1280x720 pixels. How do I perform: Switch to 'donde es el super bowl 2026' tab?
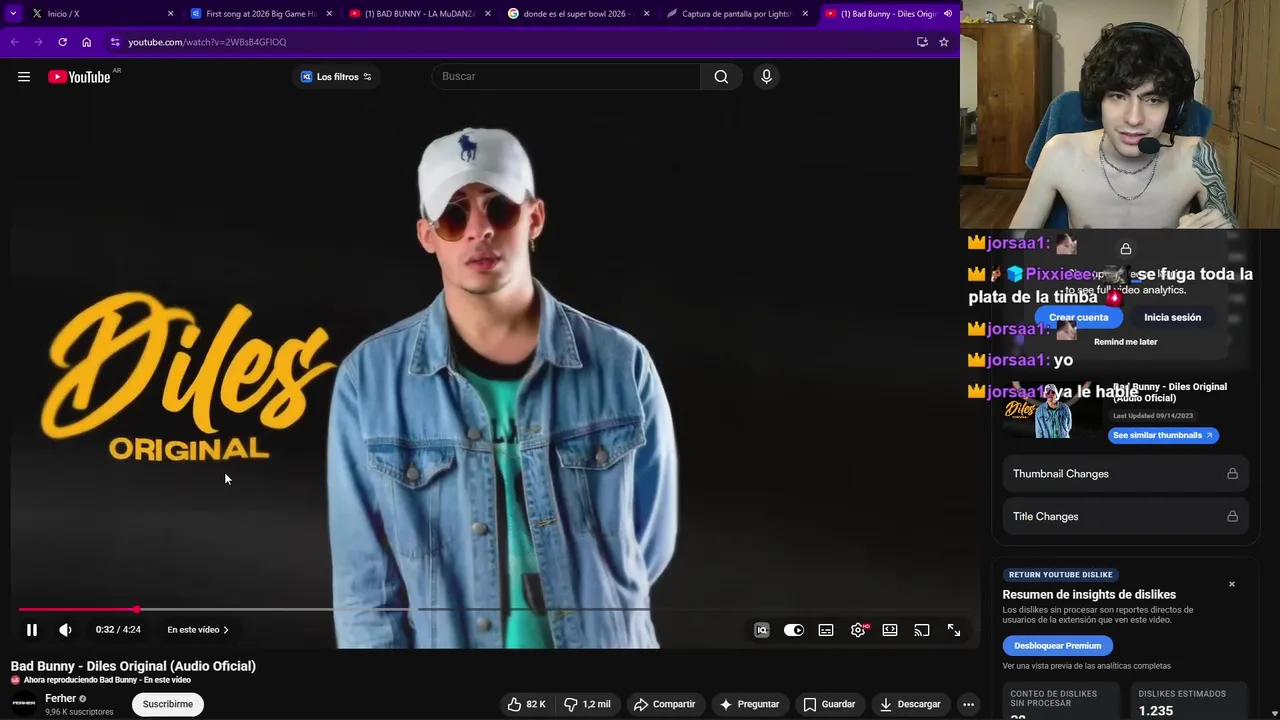click(x=579, y=14)
